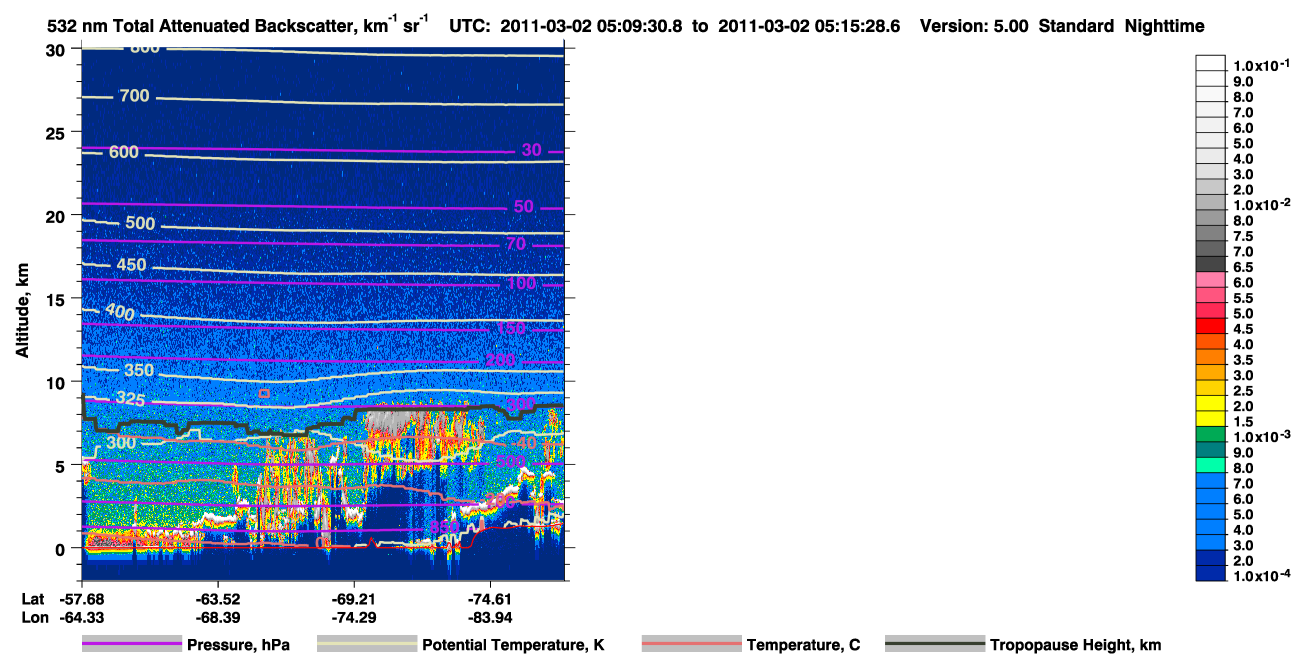Click the colorbar label '2.5'

(1242, 390)
